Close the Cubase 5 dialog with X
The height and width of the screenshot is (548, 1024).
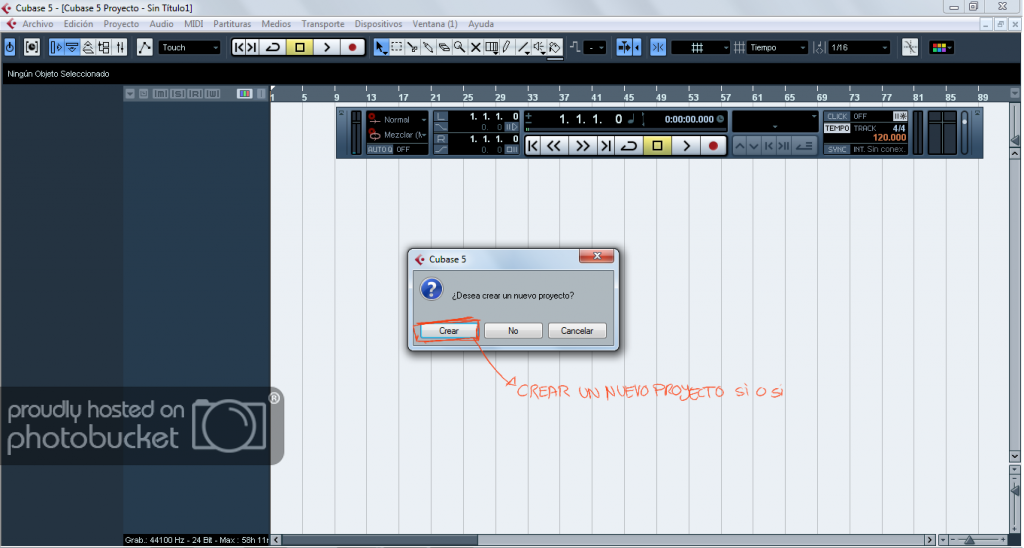tap(596, 256)
